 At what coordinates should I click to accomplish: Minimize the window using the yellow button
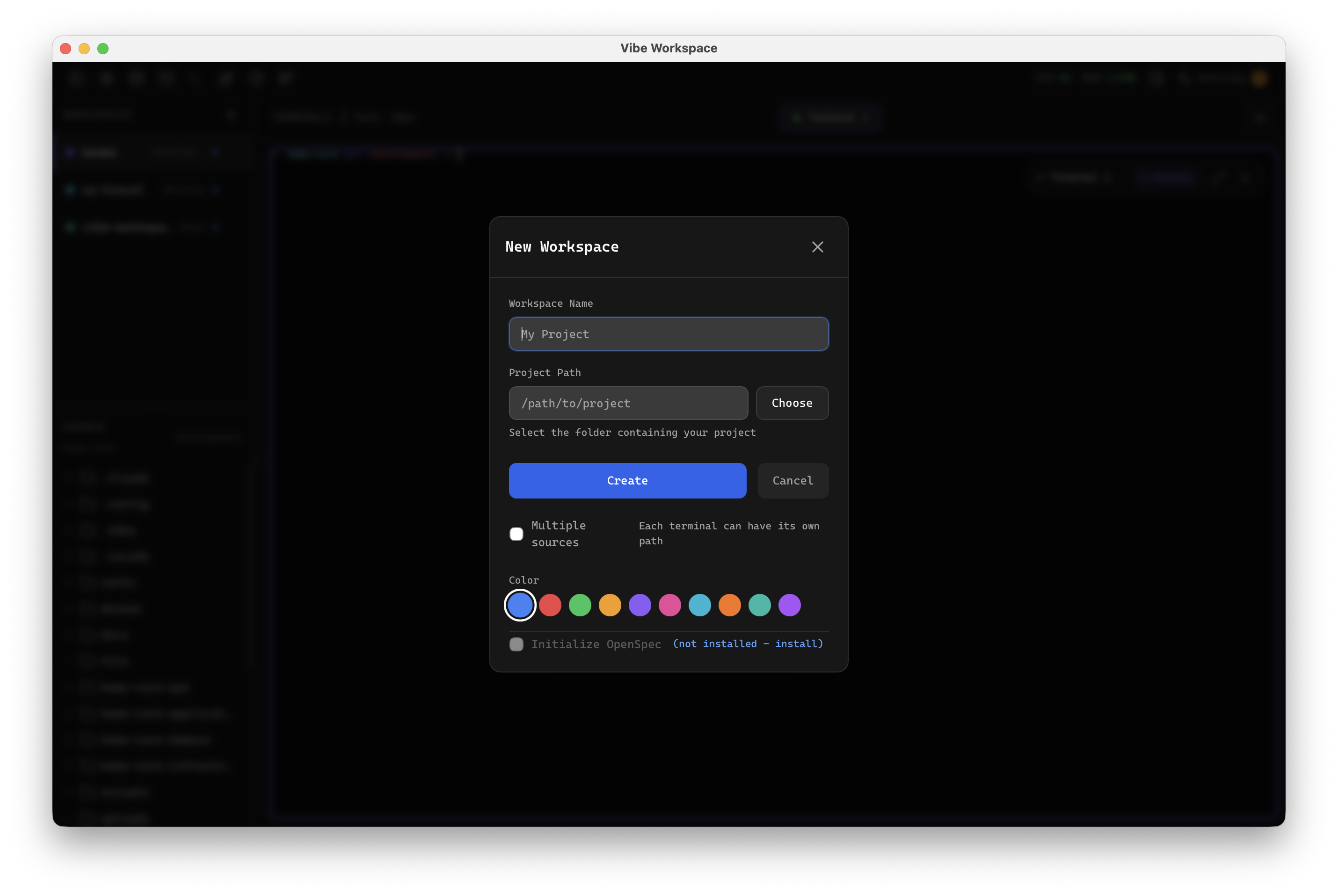coord(84,49)
